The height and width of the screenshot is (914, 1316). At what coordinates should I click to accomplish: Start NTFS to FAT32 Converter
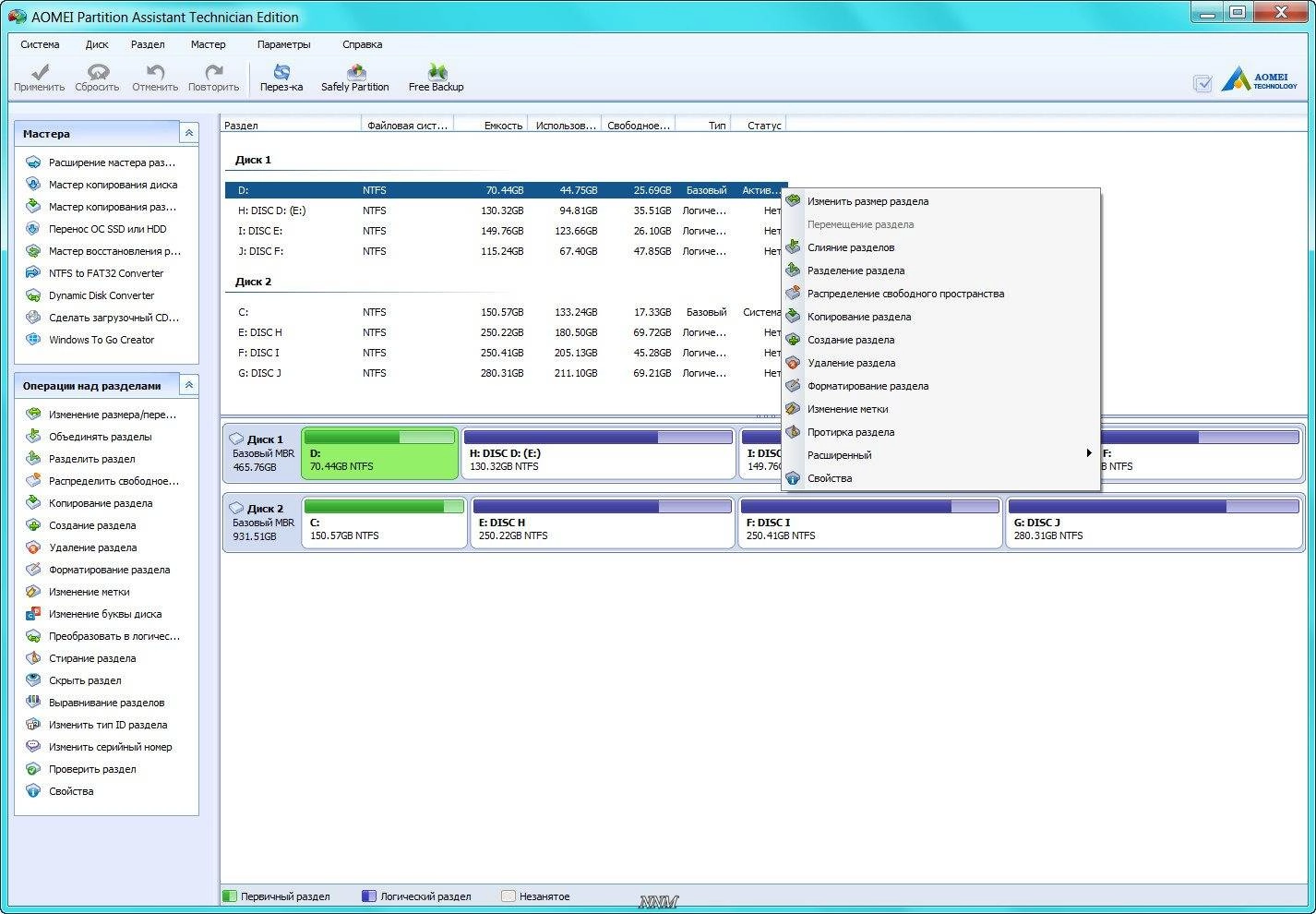tap(105, 273)
